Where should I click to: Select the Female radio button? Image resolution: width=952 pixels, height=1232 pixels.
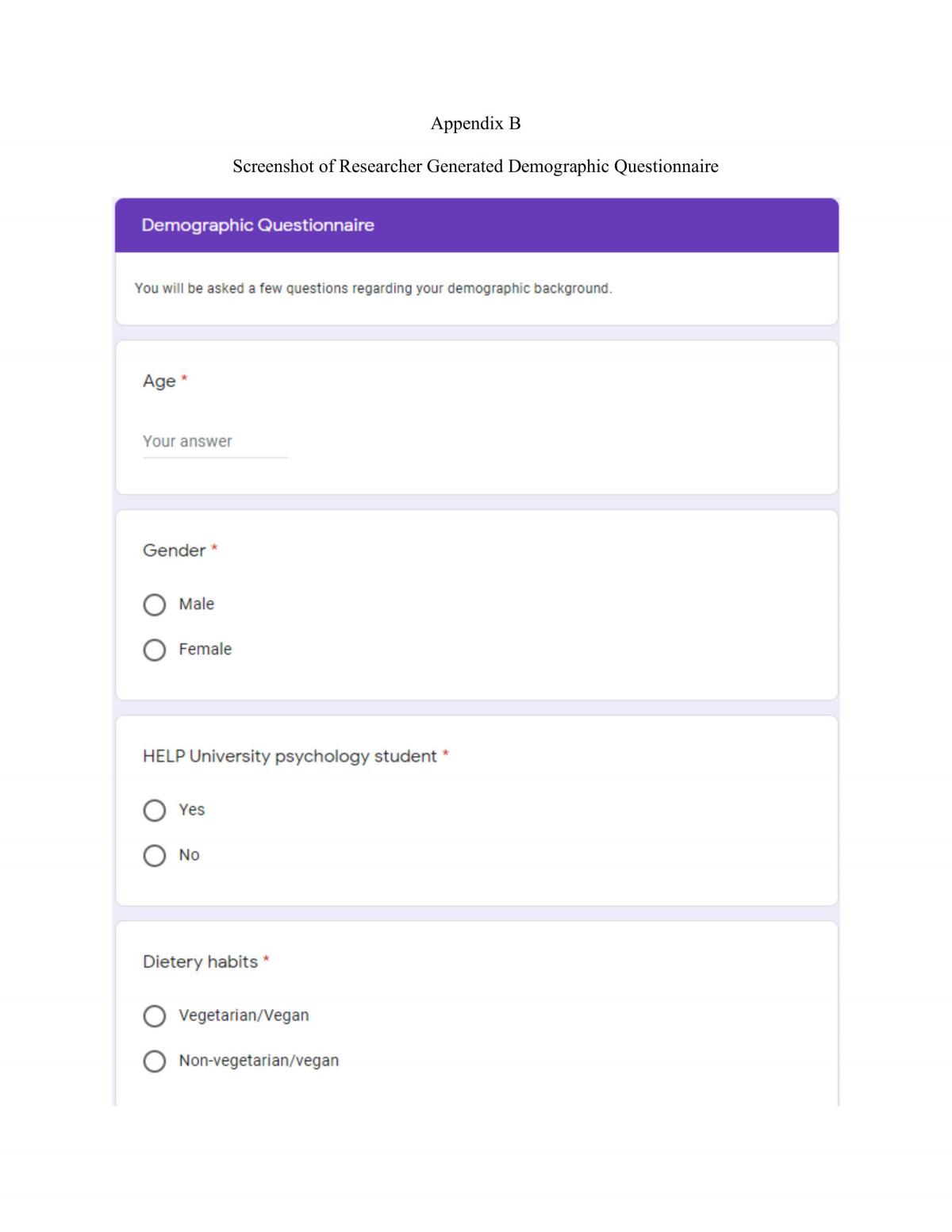[x=155, y=651]
